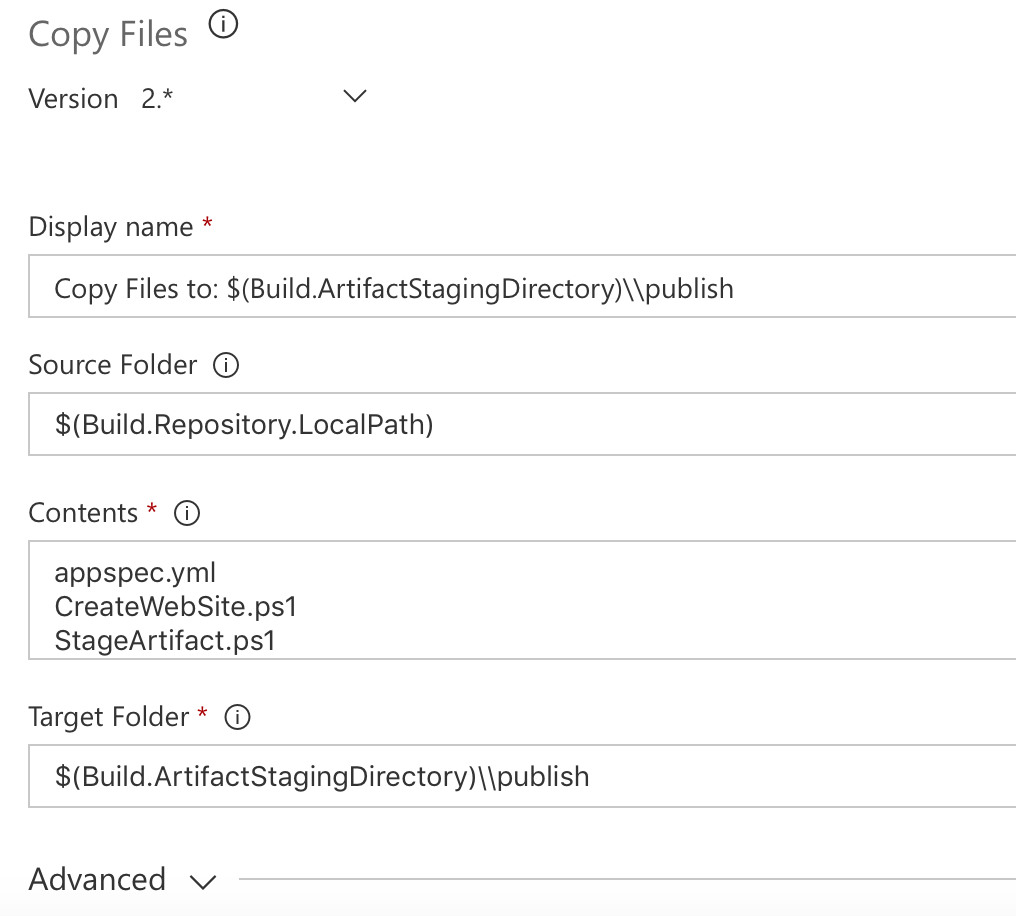Click the Copy Files task title

click(x=108, y=35)
